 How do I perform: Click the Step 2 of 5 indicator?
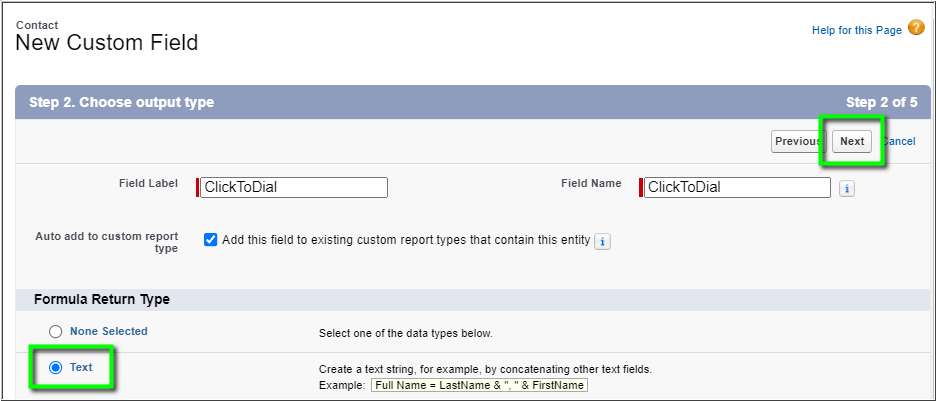tap(882, 103)
